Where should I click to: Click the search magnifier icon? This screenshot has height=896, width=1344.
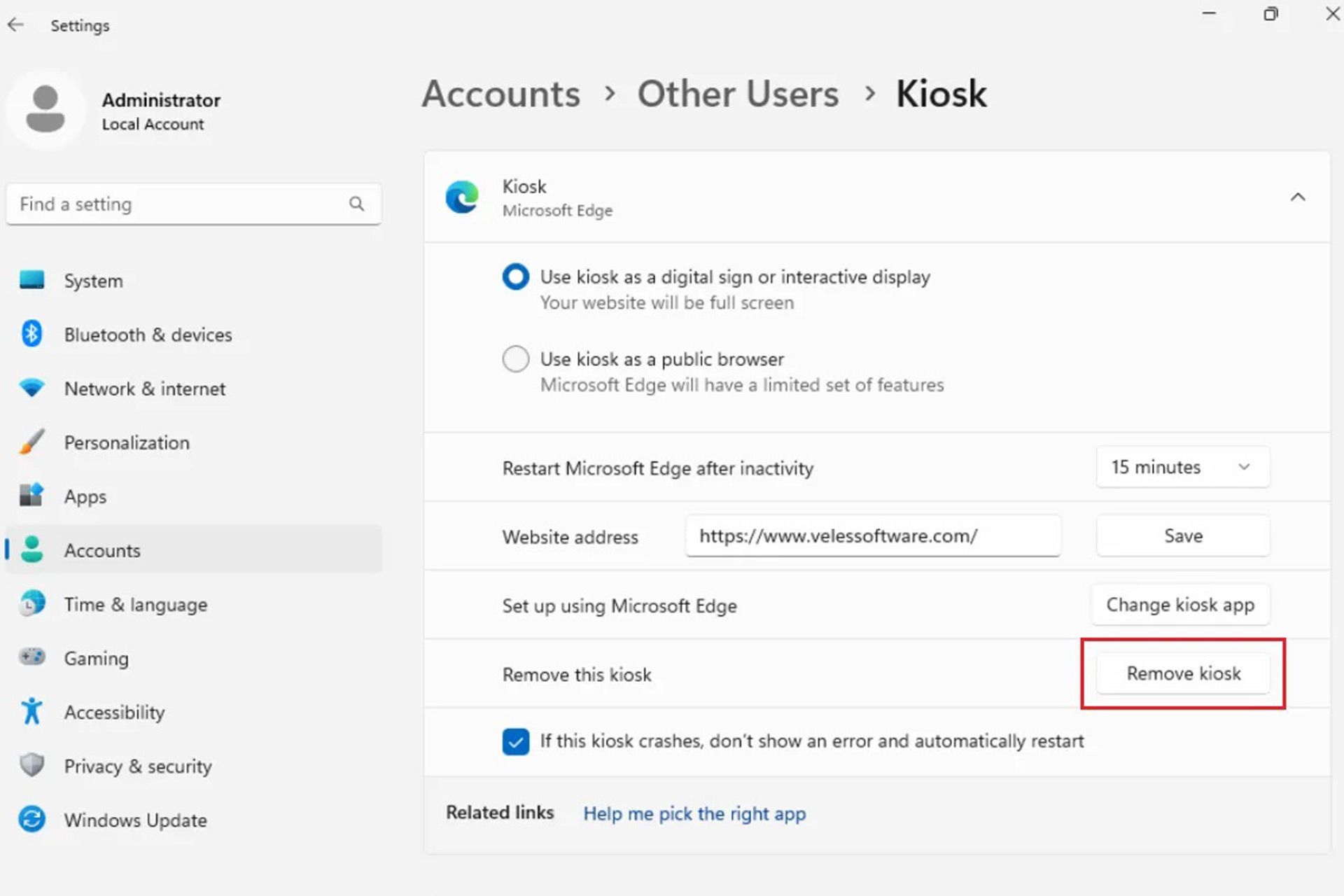pos(356,204)
